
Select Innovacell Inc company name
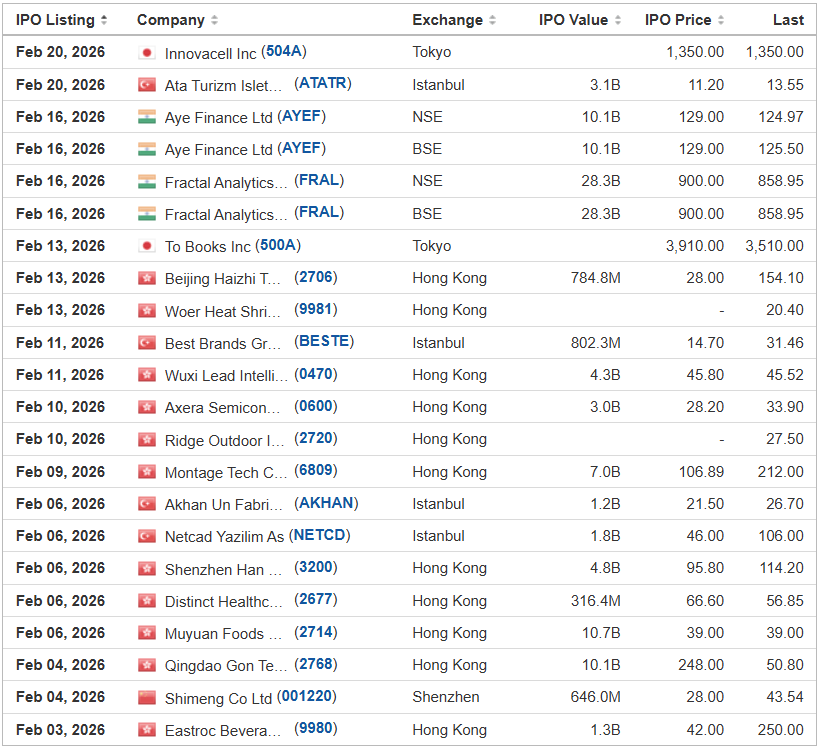tap(210, 53)
